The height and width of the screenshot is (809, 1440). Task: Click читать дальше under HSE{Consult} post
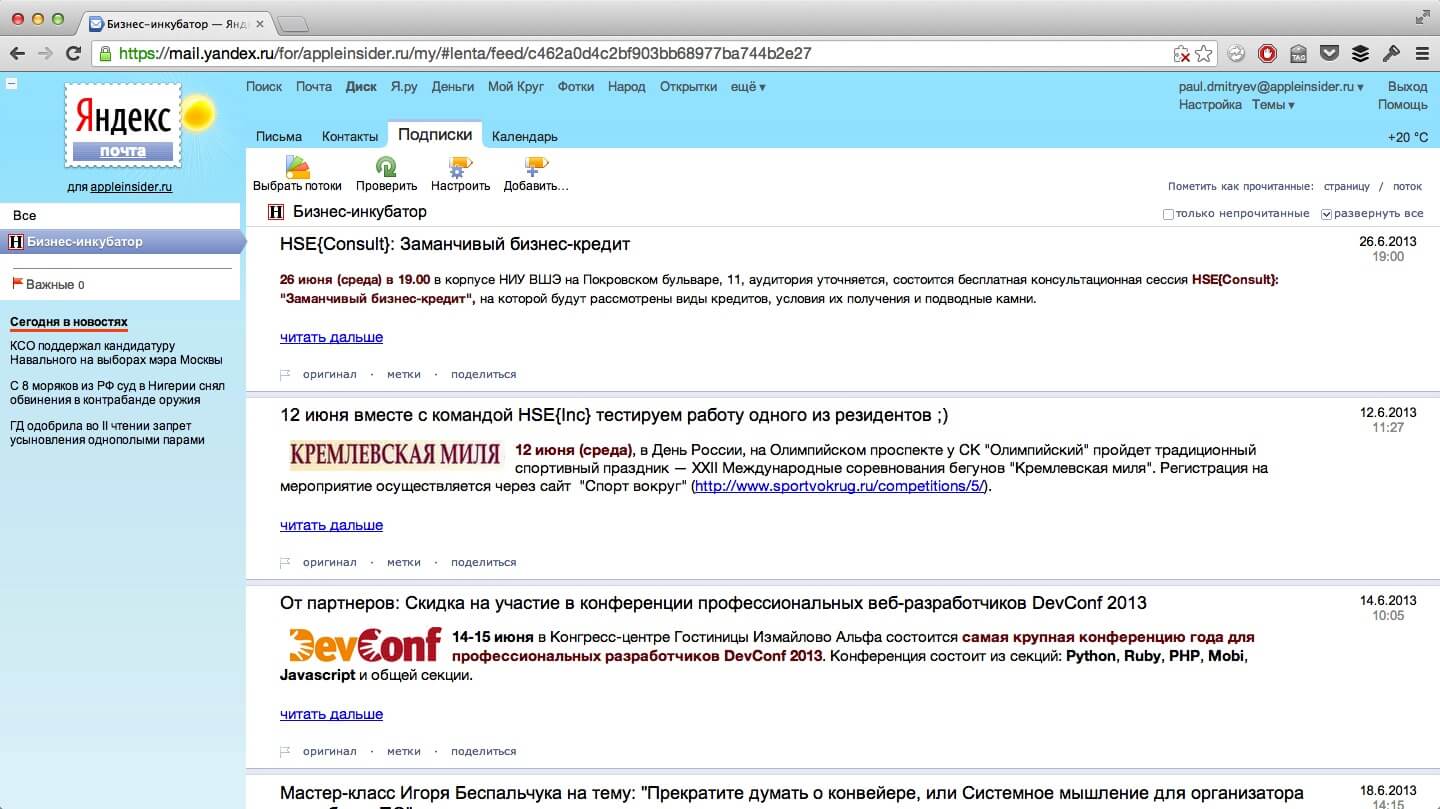[x=331, y=337]
